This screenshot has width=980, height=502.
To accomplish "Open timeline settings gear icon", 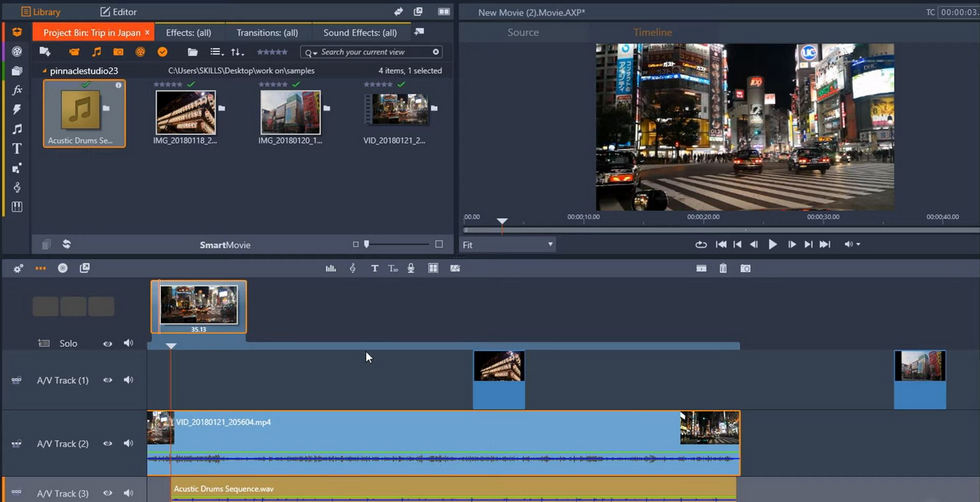I will pos(19,268).
